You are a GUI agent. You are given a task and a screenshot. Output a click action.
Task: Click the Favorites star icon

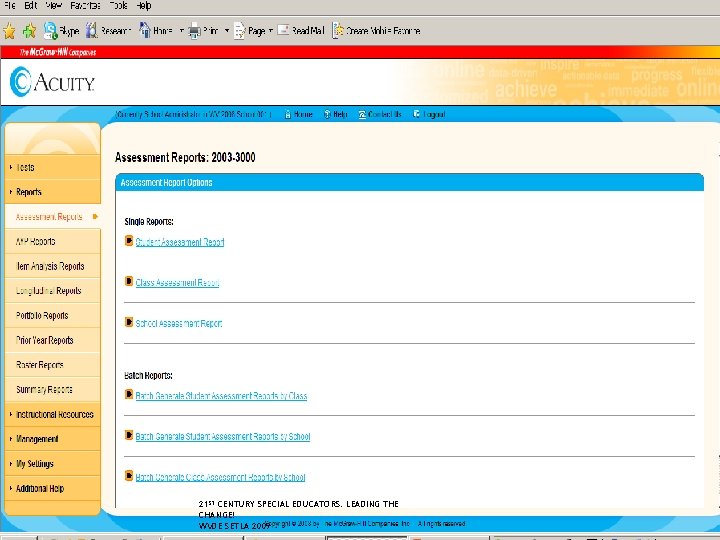pyautogui.click(x=9, y=31)
